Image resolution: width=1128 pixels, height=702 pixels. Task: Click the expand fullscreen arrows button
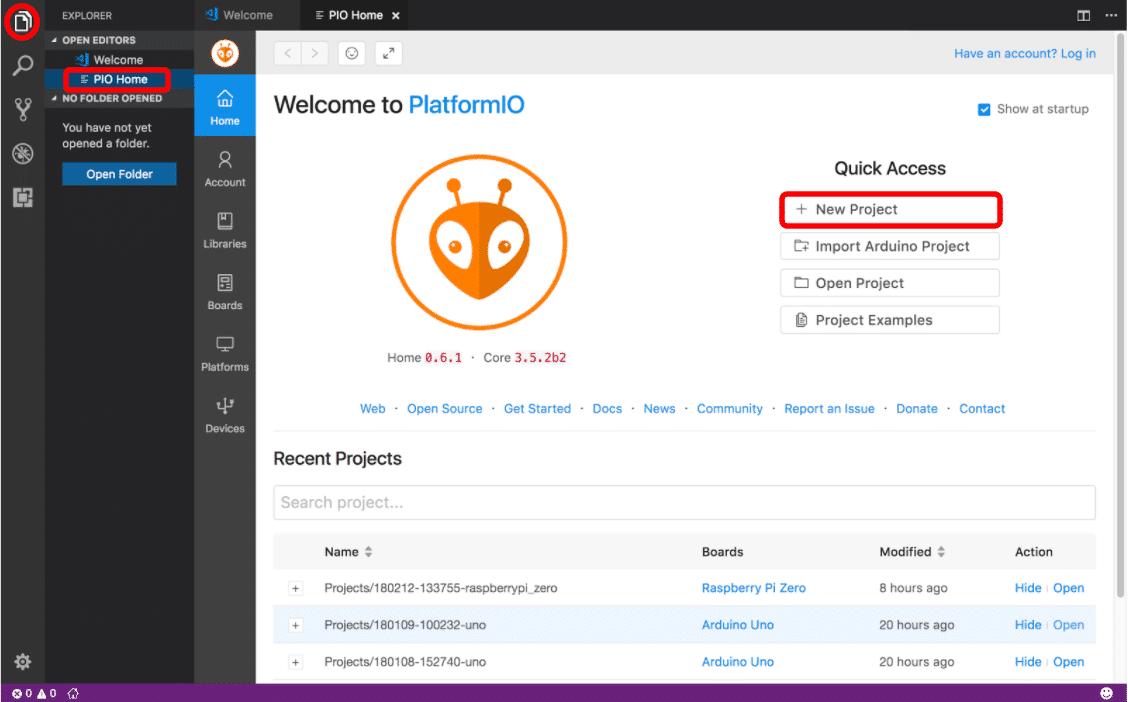(388, 53)
